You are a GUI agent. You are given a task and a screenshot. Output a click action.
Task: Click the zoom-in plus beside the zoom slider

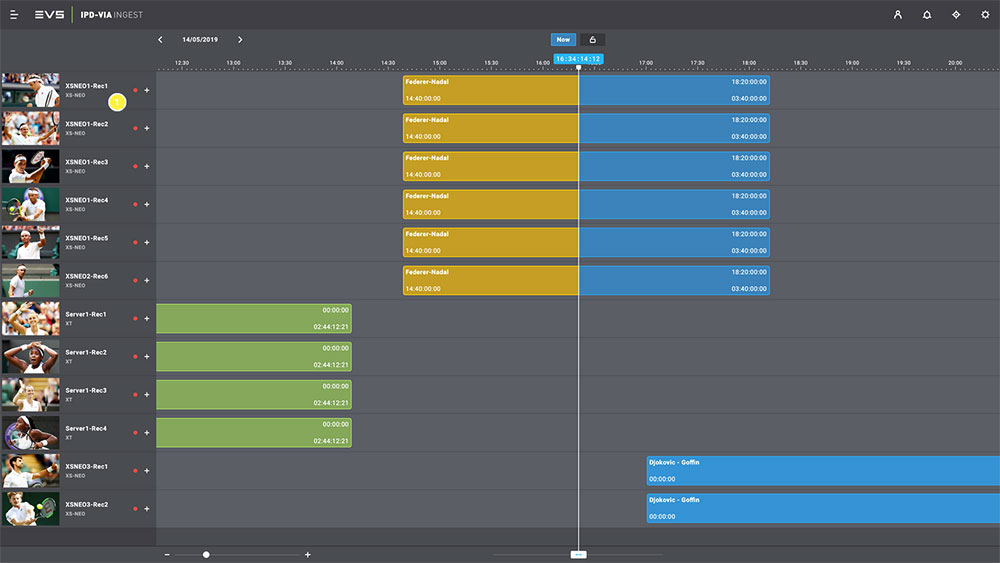coord(307,554)
